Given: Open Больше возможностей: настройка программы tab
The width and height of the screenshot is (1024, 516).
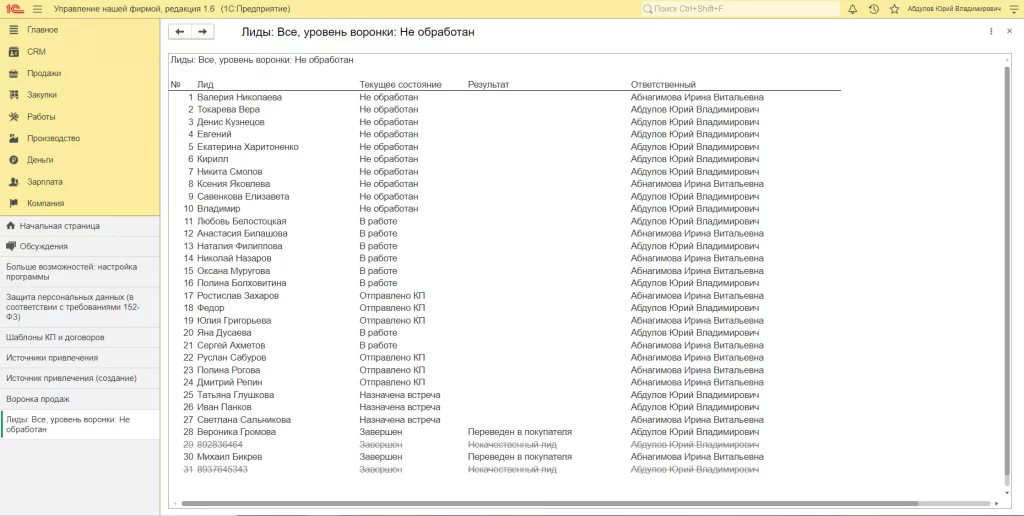Looking at the screenshot, I should [x=80, y=272].
